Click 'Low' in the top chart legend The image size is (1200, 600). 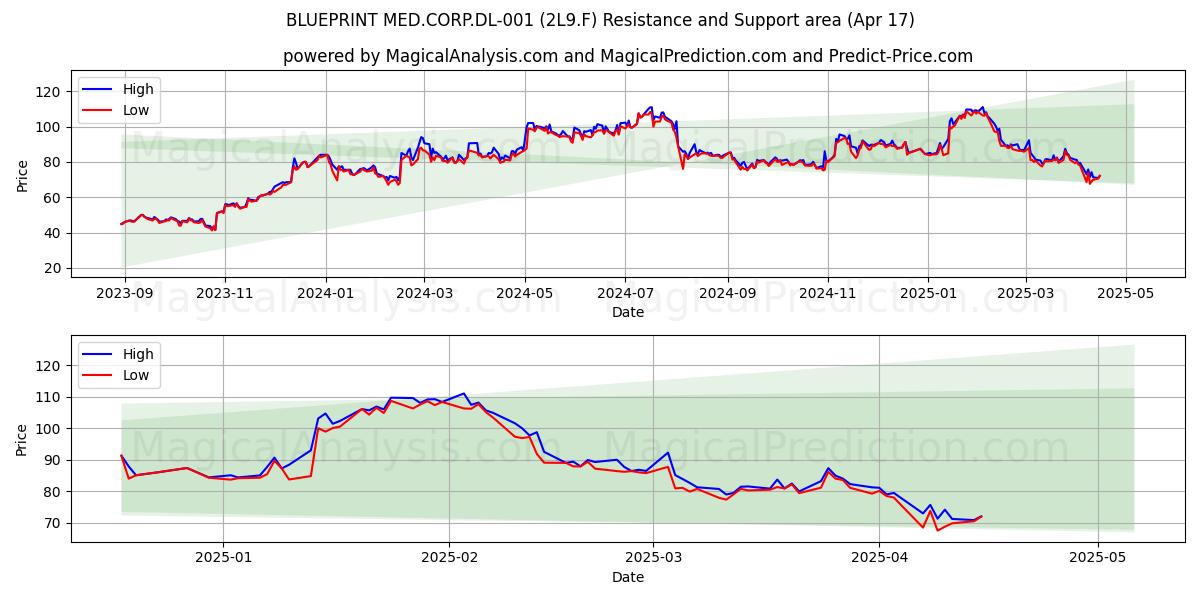(x=136, y=110)
